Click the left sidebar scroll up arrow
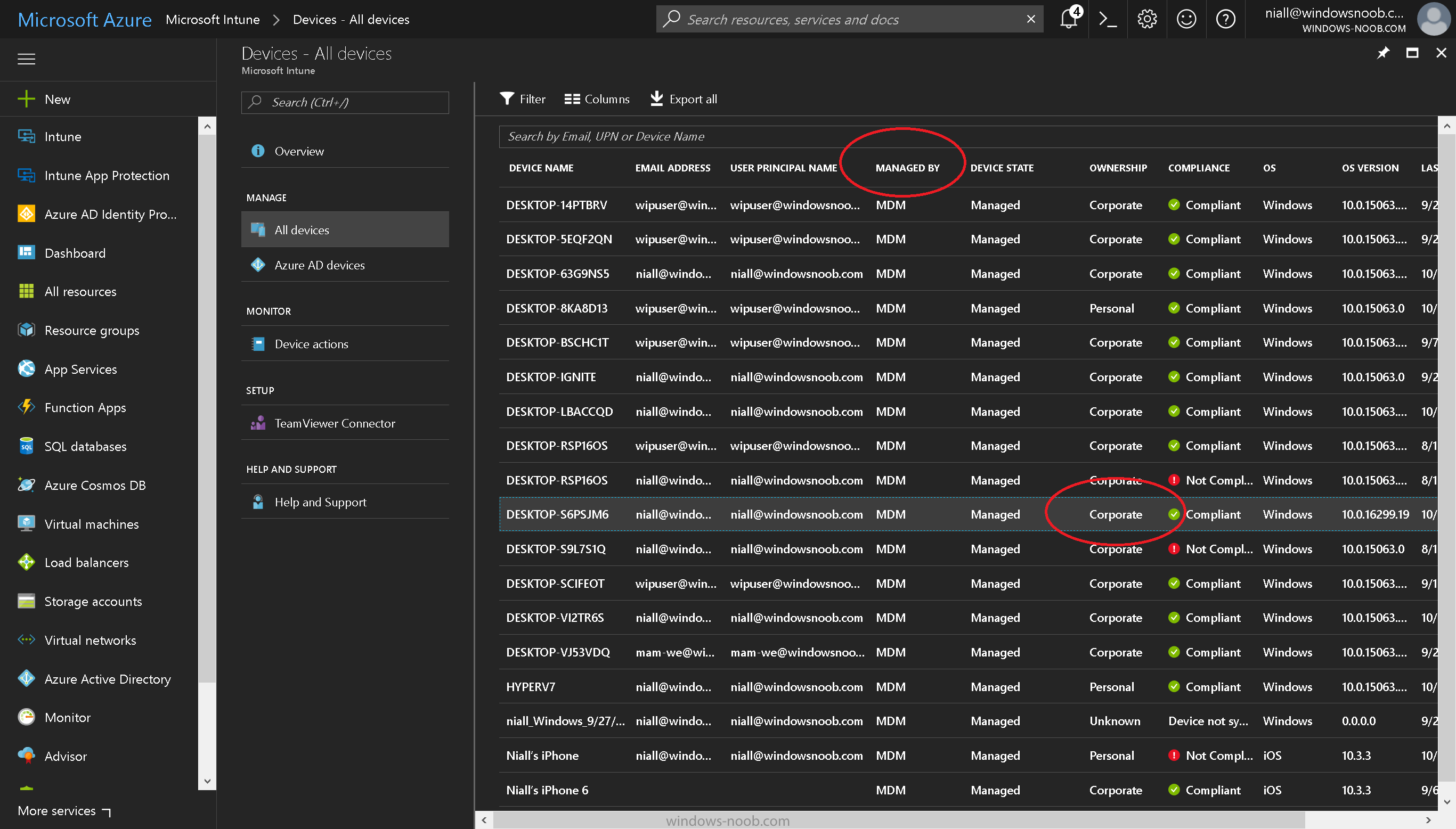This screenshot has height=829, width=1456. pyautogui.click(x=207, y=126)
